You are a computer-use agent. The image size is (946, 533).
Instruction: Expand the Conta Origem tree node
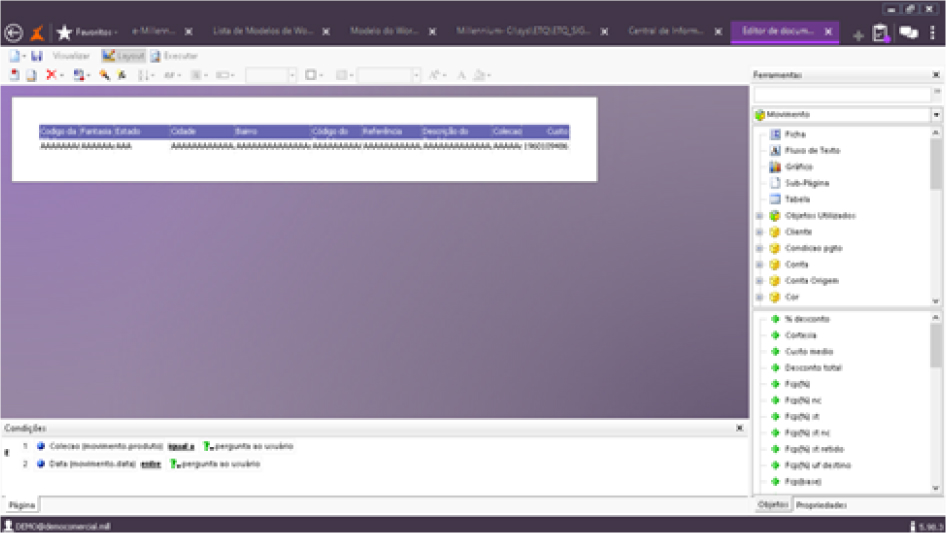pyautogui.click(x=759, y=281)
